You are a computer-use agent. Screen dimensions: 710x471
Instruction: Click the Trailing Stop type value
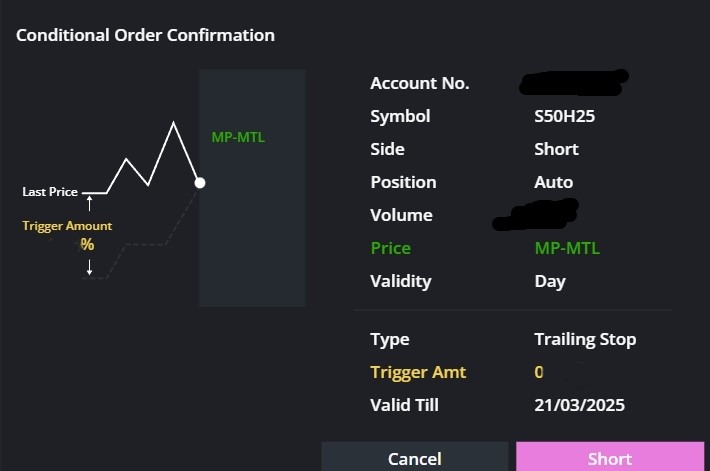(585, 340)
